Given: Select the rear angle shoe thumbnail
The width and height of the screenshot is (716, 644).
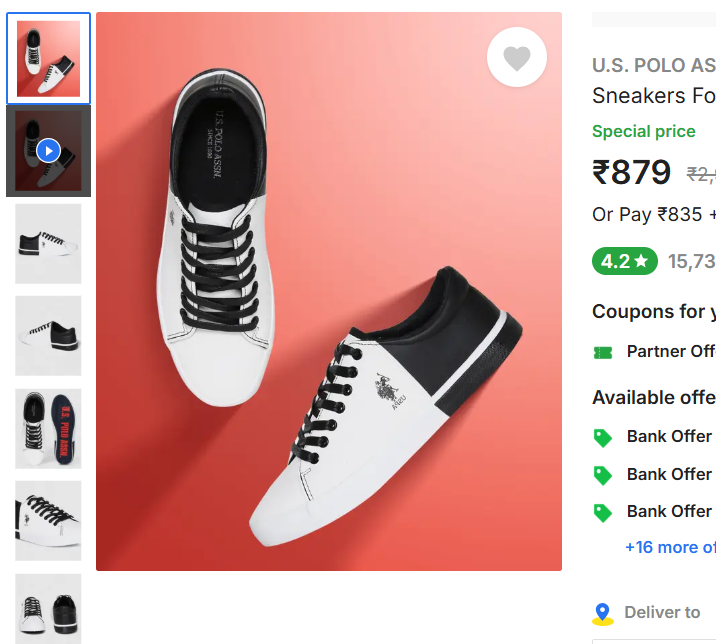Looking at the screenshot, I should pyautogui.click(x=48, y=335).
